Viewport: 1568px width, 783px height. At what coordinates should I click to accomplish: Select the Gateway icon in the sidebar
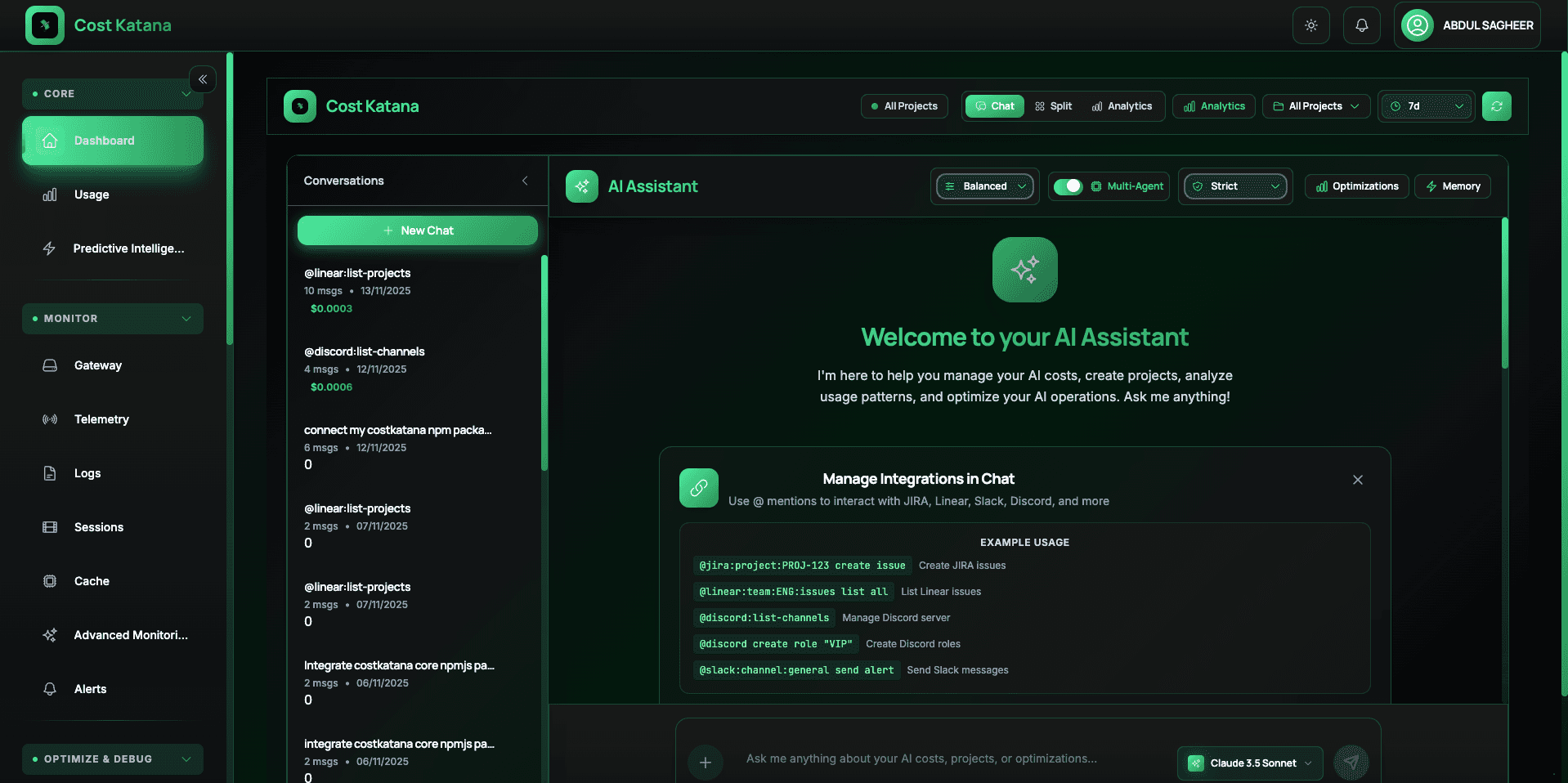tap(50, 365)
